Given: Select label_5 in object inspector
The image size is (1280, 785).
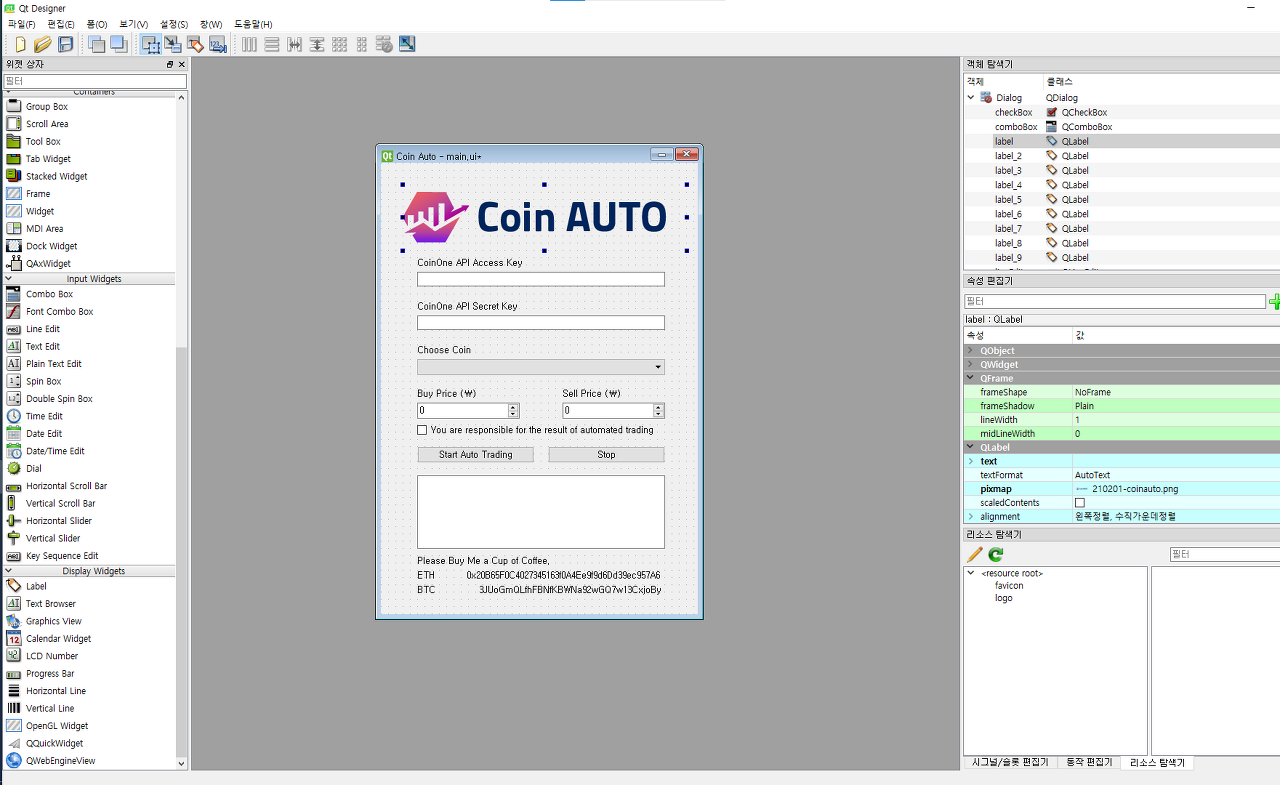Looking at the screenshot, I should coord(1008,200).
